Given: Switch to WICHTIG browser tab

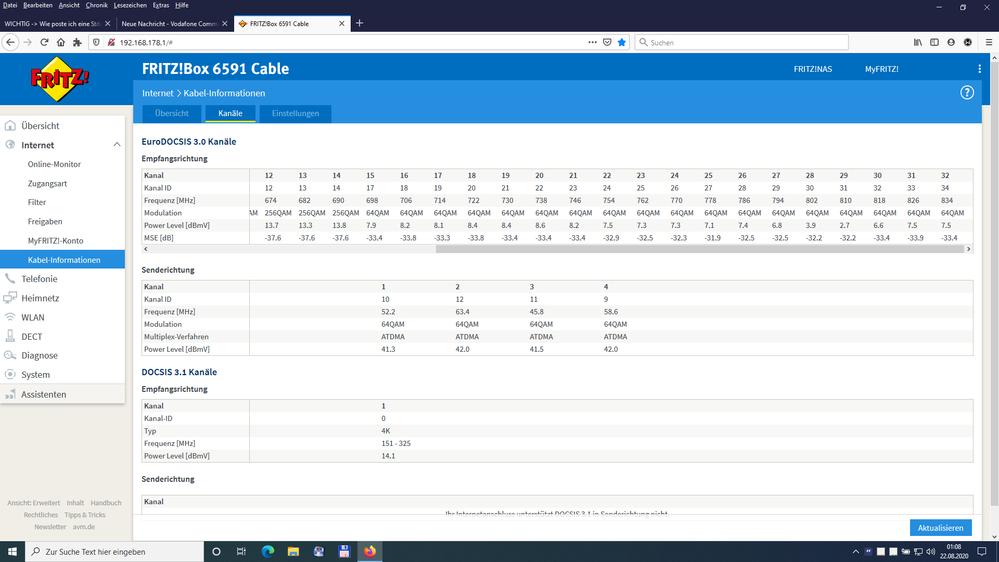Looking at the screenshot, I should click(x=52, y=24).
